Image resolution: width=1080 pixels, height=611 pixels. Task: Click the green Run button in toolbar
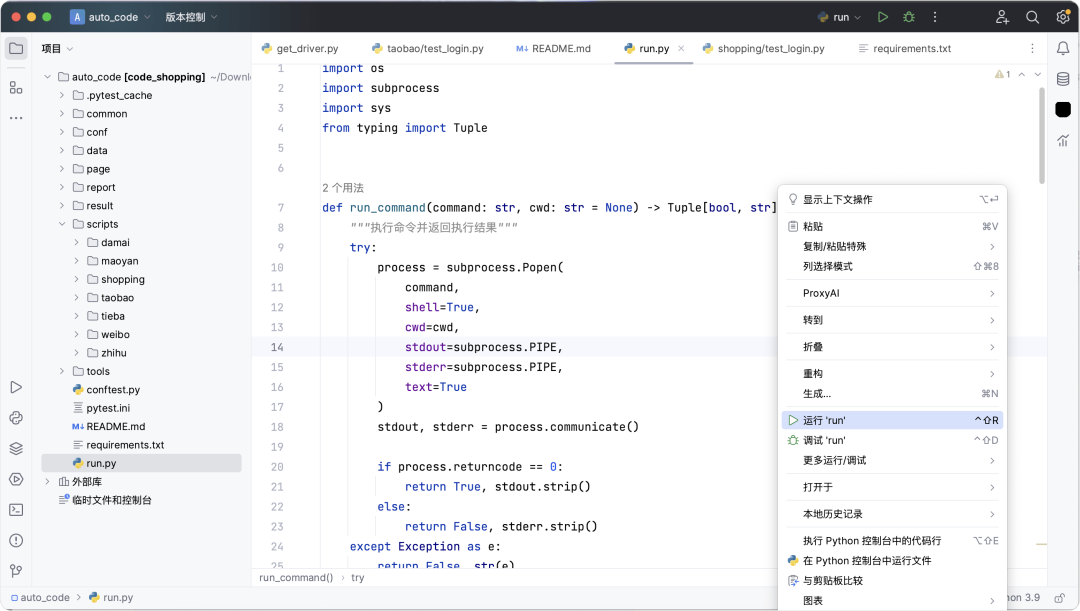pos(882,17)
